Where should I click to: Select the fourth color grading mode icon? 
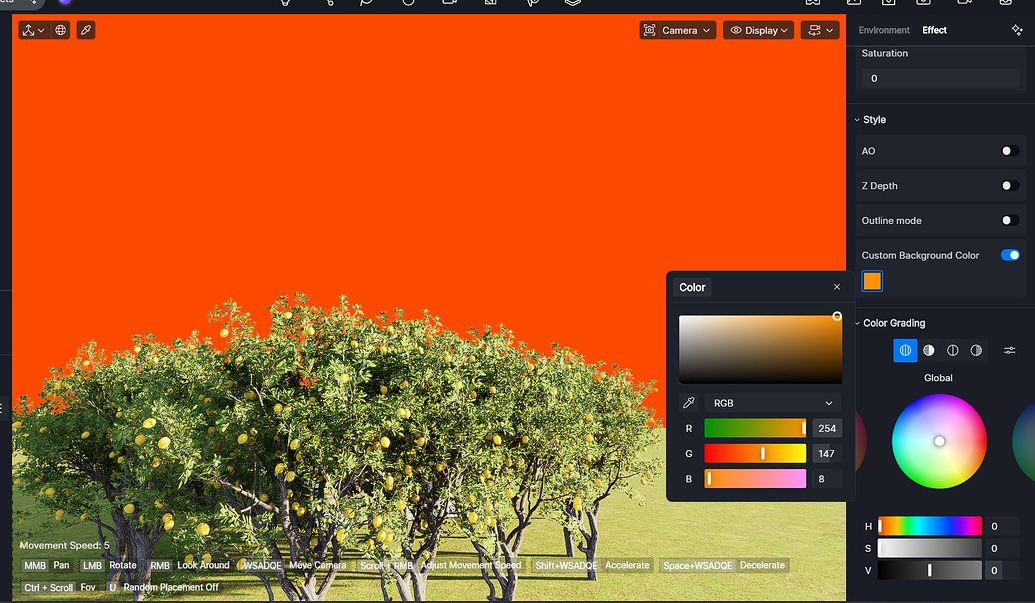tap(976, 350)
